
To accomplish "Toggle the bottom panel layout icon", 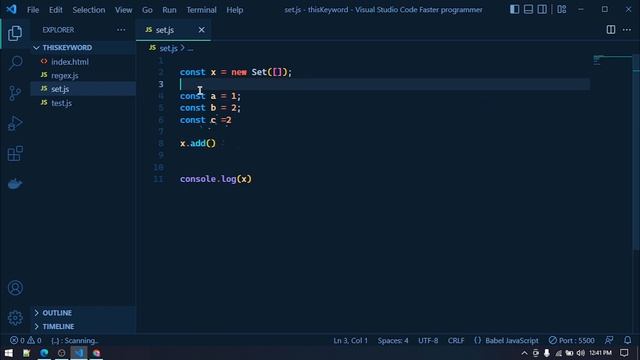I will tap(528, 9).
